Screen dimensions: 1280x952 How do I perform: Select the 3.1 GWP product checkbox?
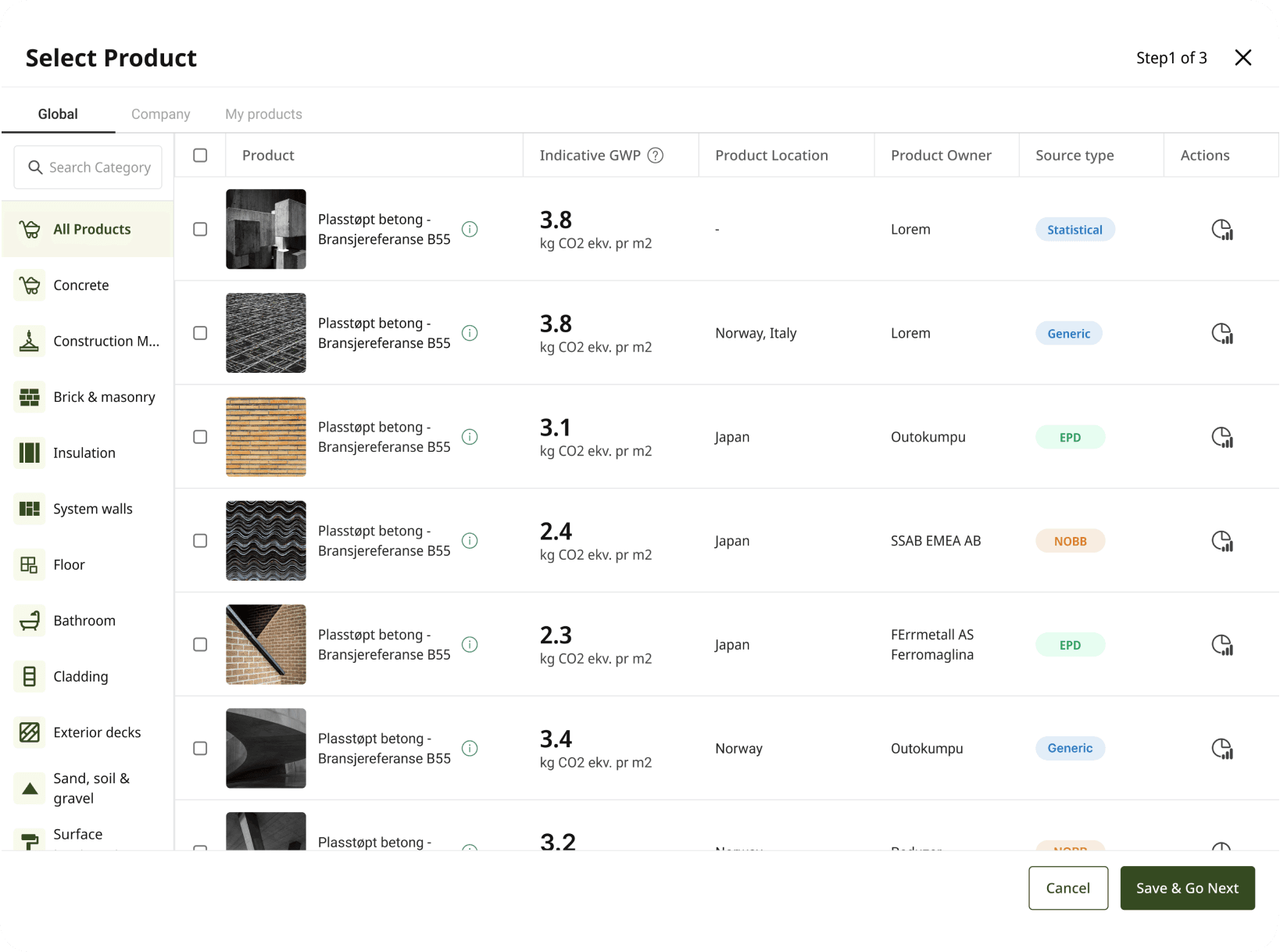[200, 437]
